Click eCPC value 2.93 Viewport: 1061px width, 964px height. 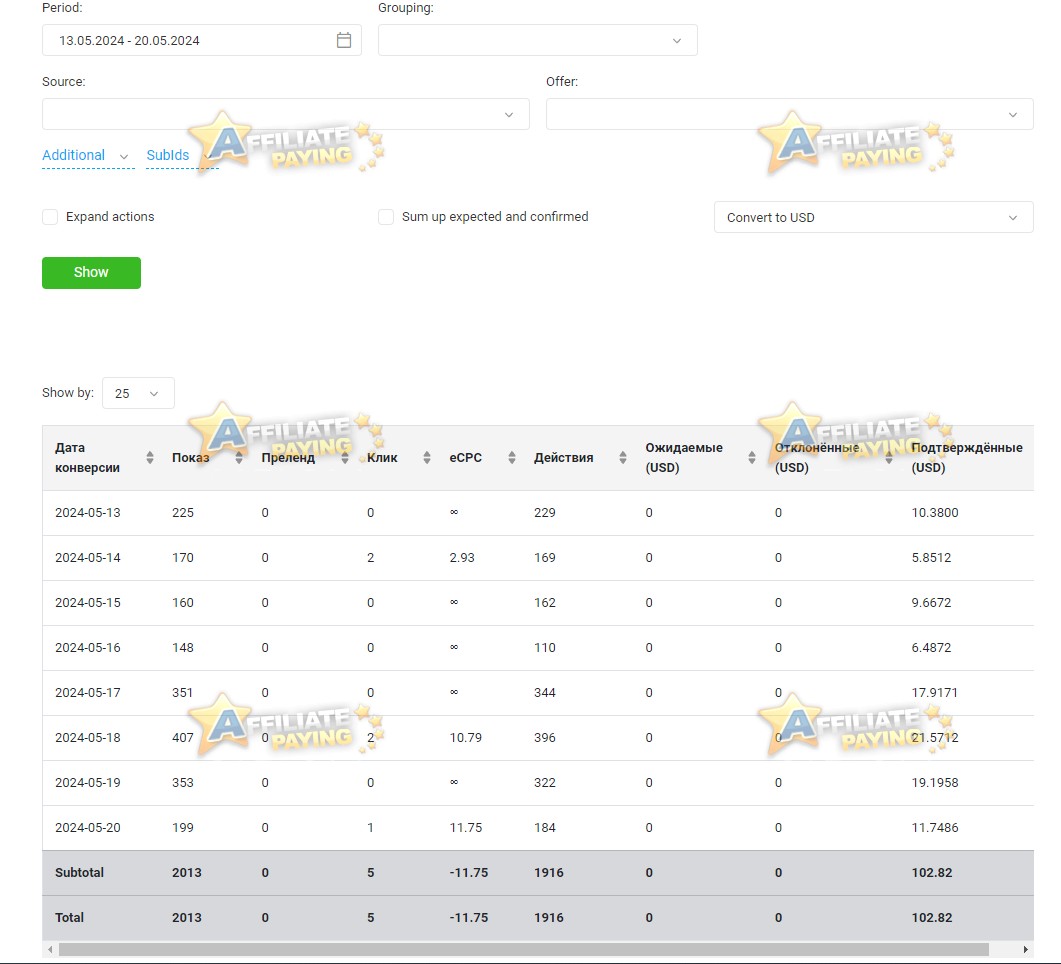click(x=462, y=557)
